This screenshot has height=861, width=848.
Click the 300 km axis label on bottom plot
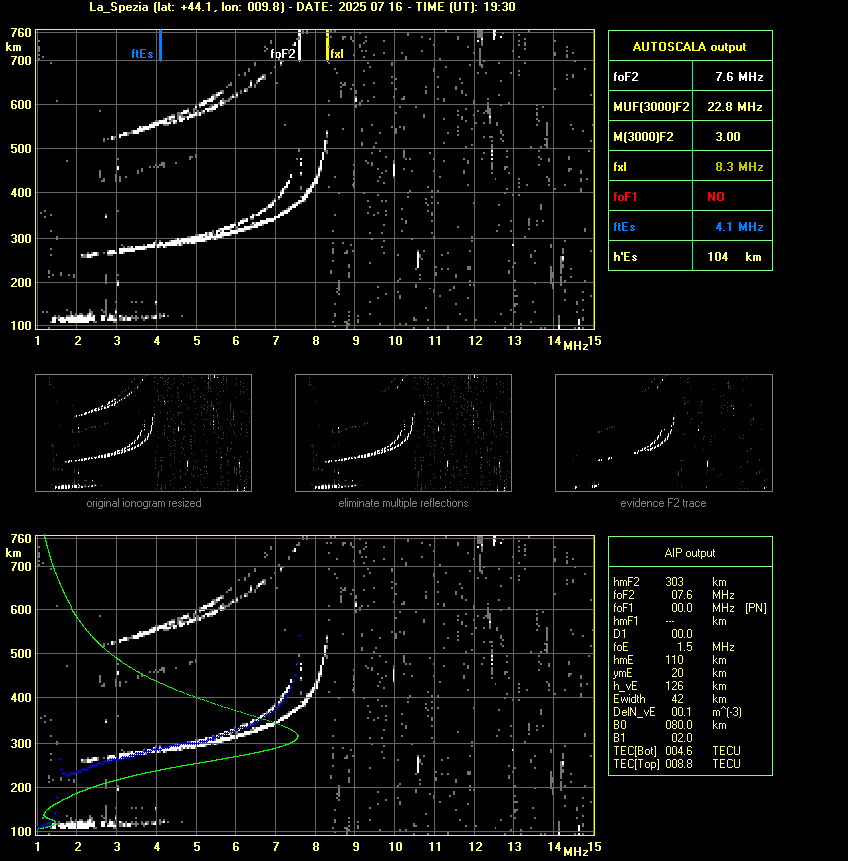[21, 743]
